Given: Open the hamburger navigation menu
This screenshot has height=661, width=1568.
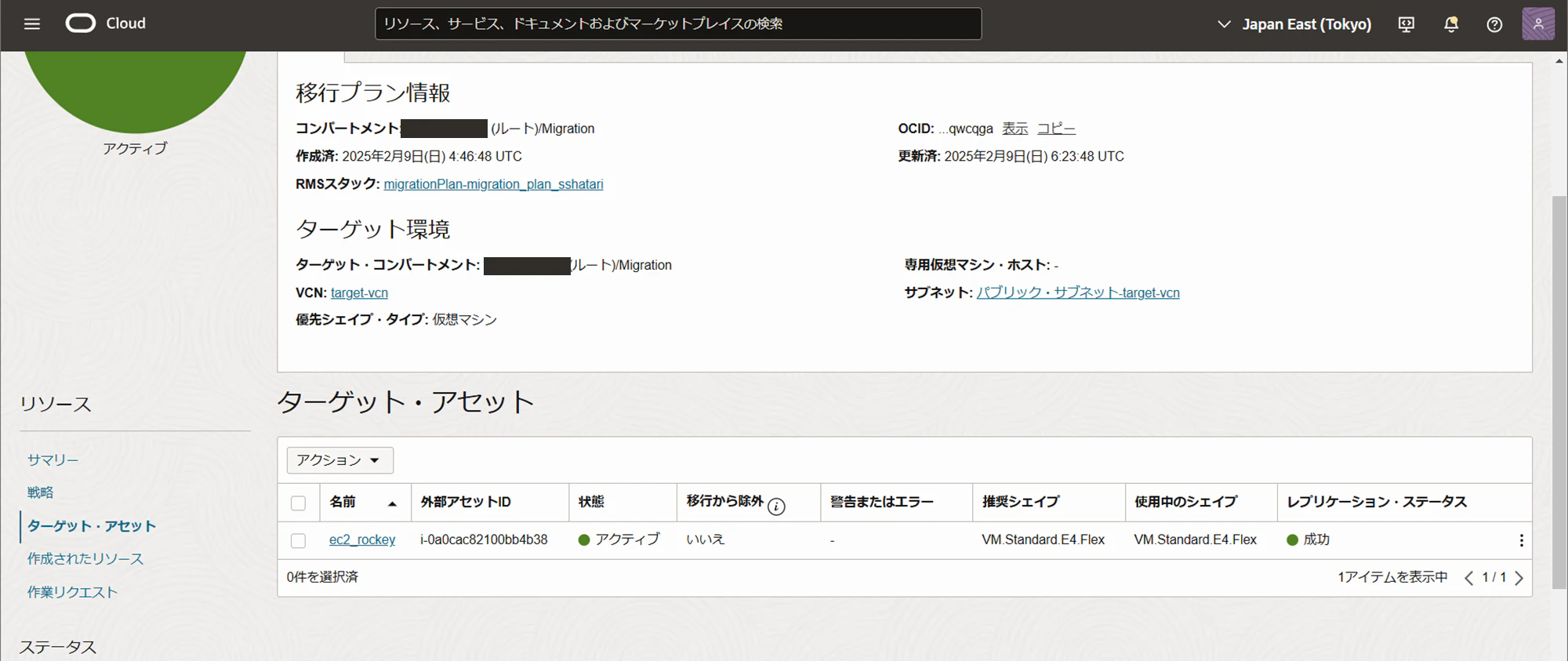Looking at the screenshot, I should [x=32, y=24].
